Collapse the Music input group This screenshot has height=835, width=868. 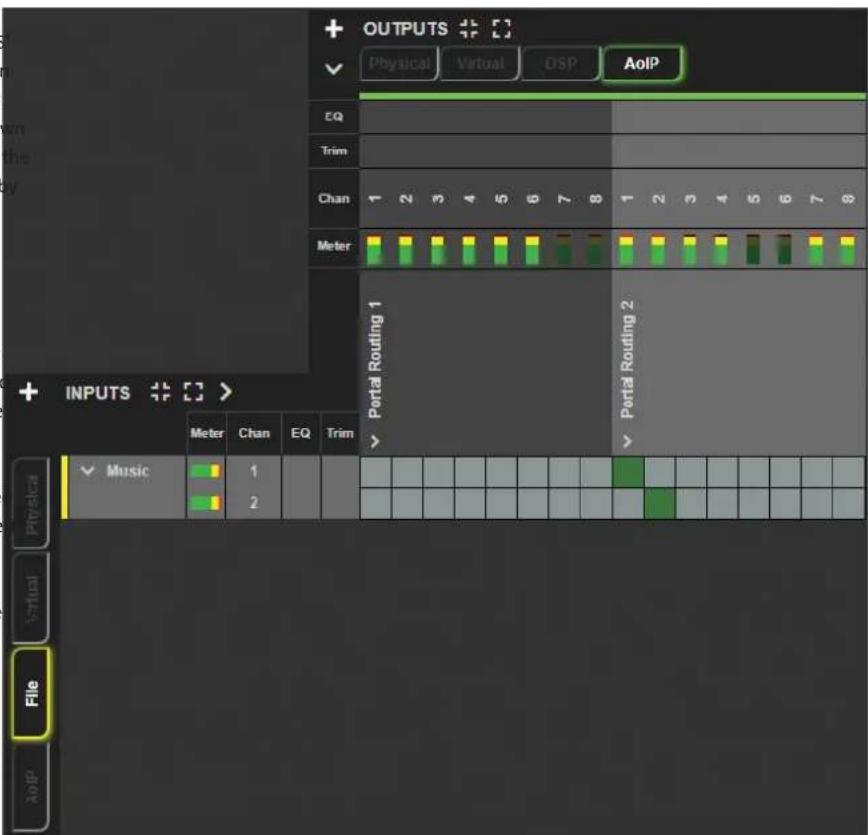(x=87, y=471)
